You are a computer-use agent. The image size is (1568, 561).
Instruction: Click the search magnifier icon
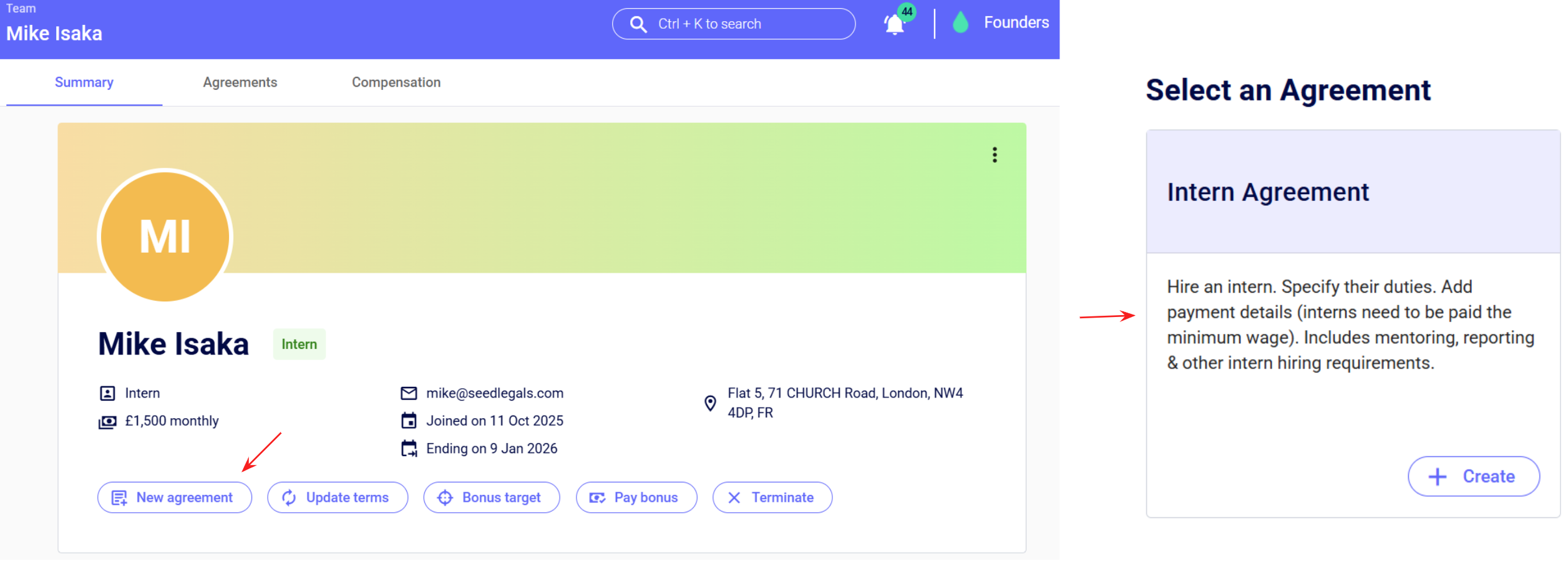(x=638, y=24)
